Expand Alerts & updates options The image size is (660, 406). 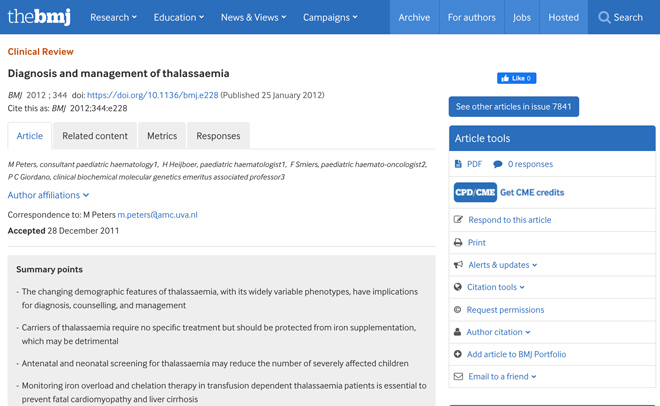click(503, 265)
